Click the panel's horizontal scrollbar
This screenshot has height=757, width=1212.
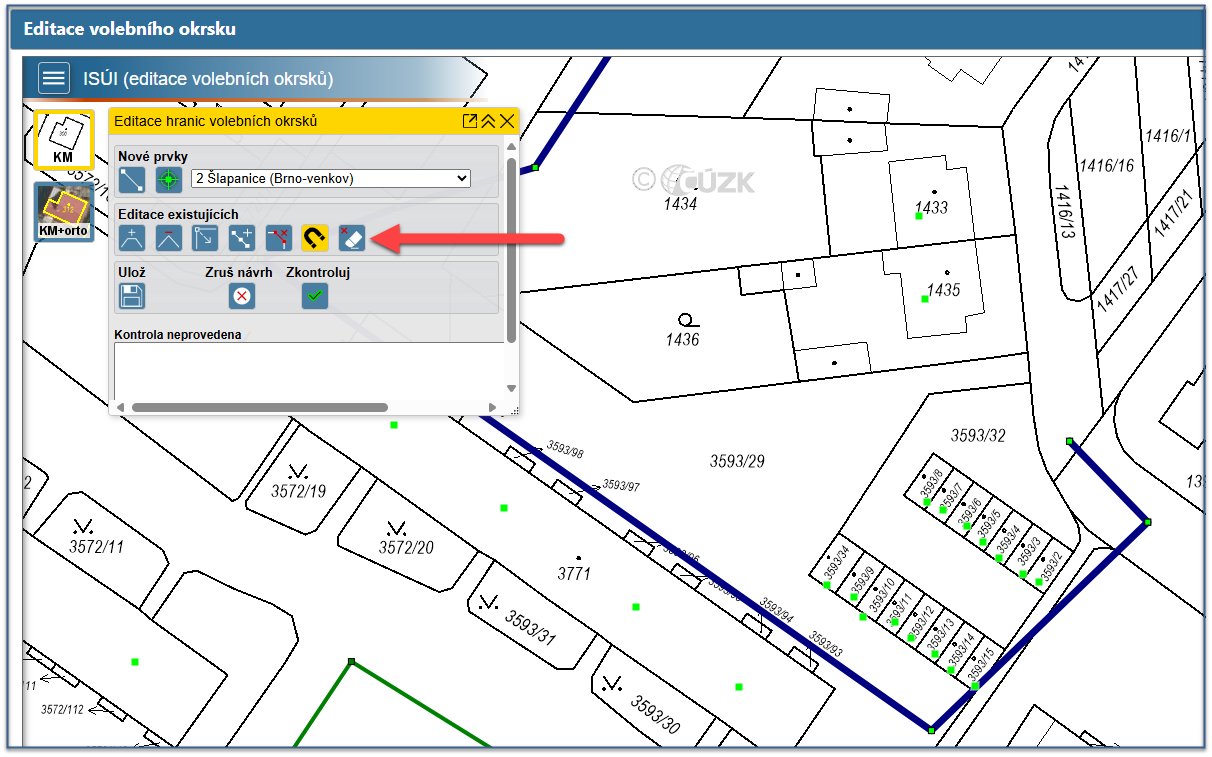point(259,407)
